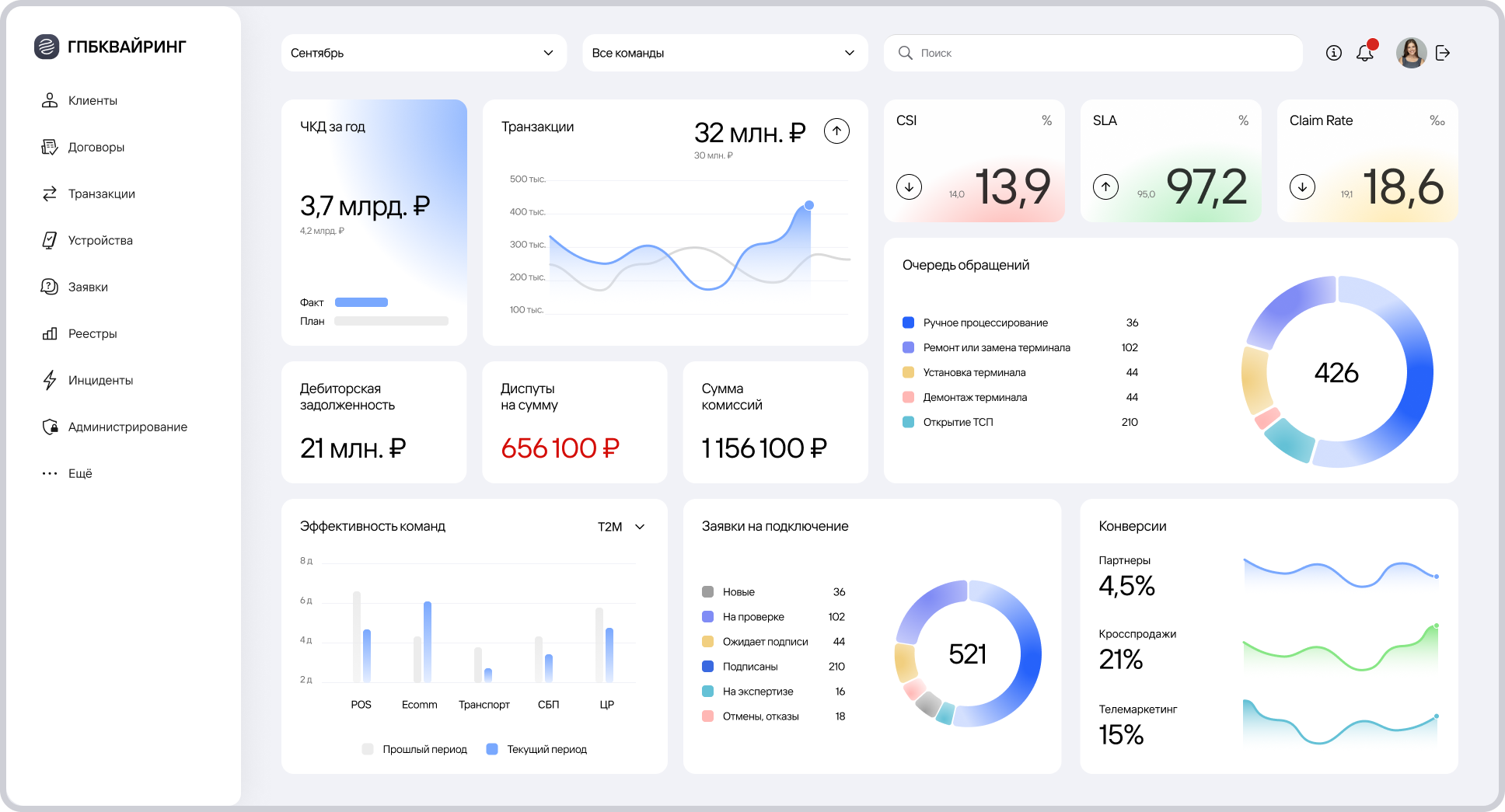Open the user profile avatar
Viewport: 1505px width, 812px height.
click(x=1411, y=53)
